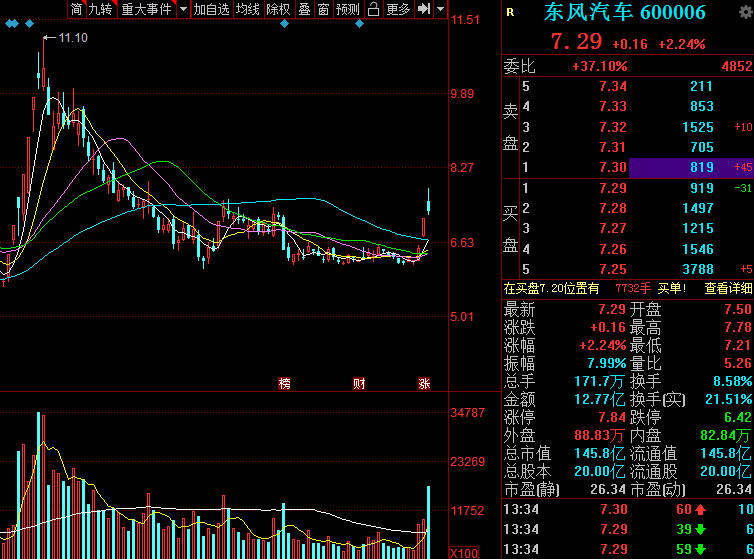Viewport: 754px width, 559px height.
Task: Click green down arrow beside 59
Action: point(700,549)
